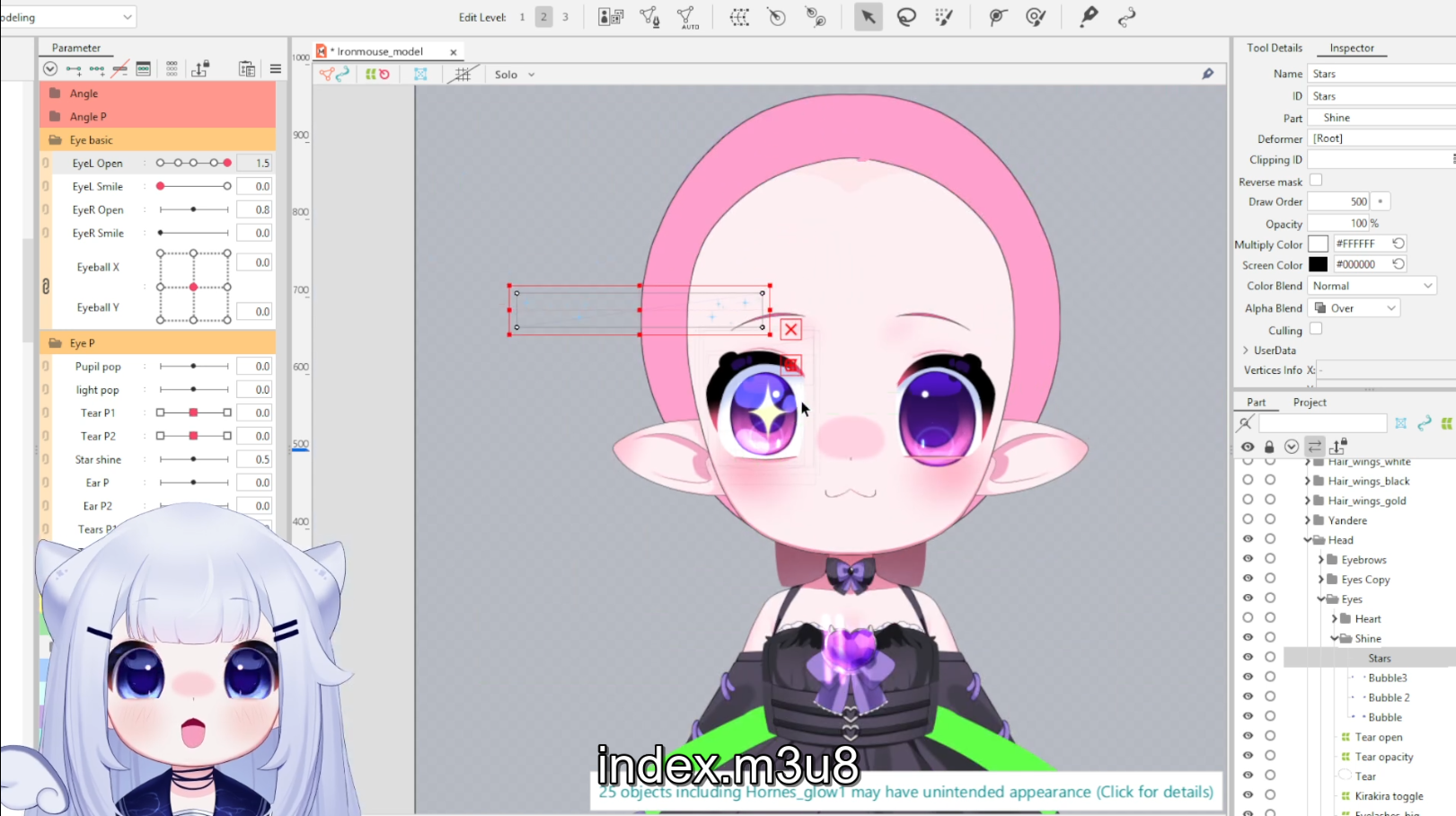Select the Bubble3 item in parts tree
The height and width of the screenshot is (816, 1456).
[1387, 678]
